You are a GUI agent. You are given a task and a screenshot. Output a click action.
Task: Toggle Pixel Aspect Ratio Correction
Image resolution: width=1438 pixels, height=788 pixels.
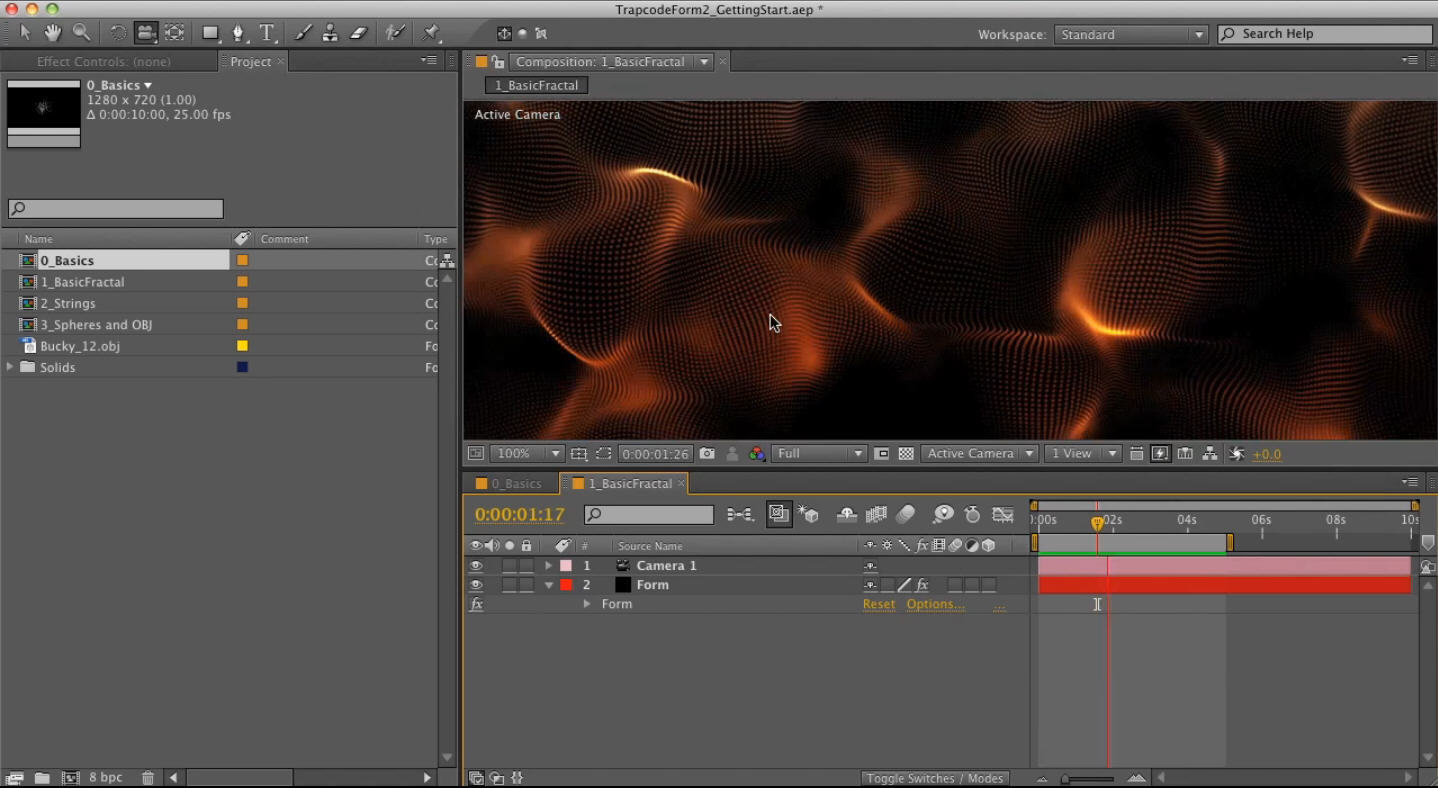(1136, 454)
